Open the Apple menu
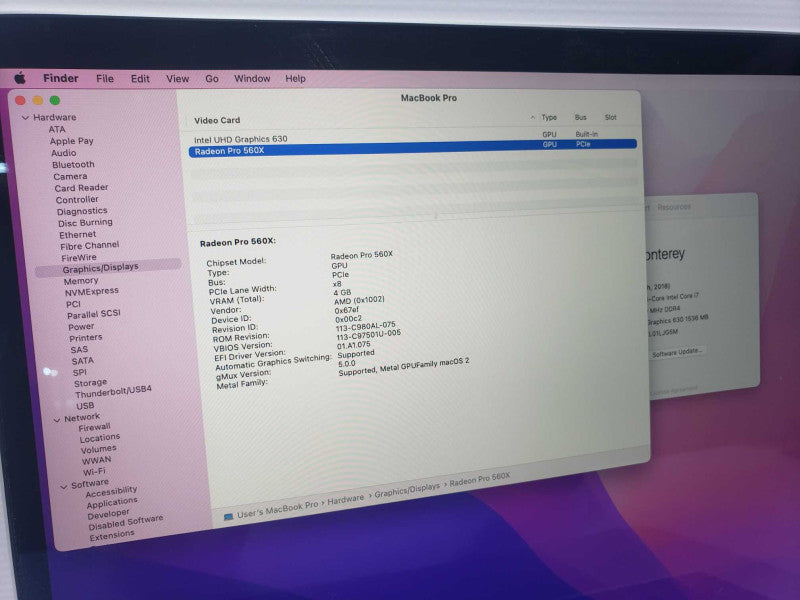Viewport: 800px width, 600px height. [20, 78]
